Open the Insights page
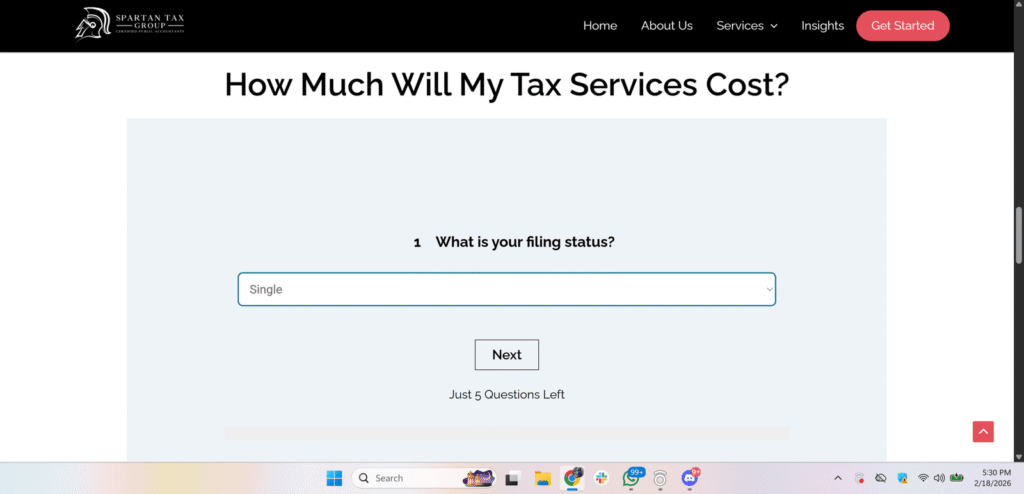The width and height of the screenshot is (1024, 494). 822,26
